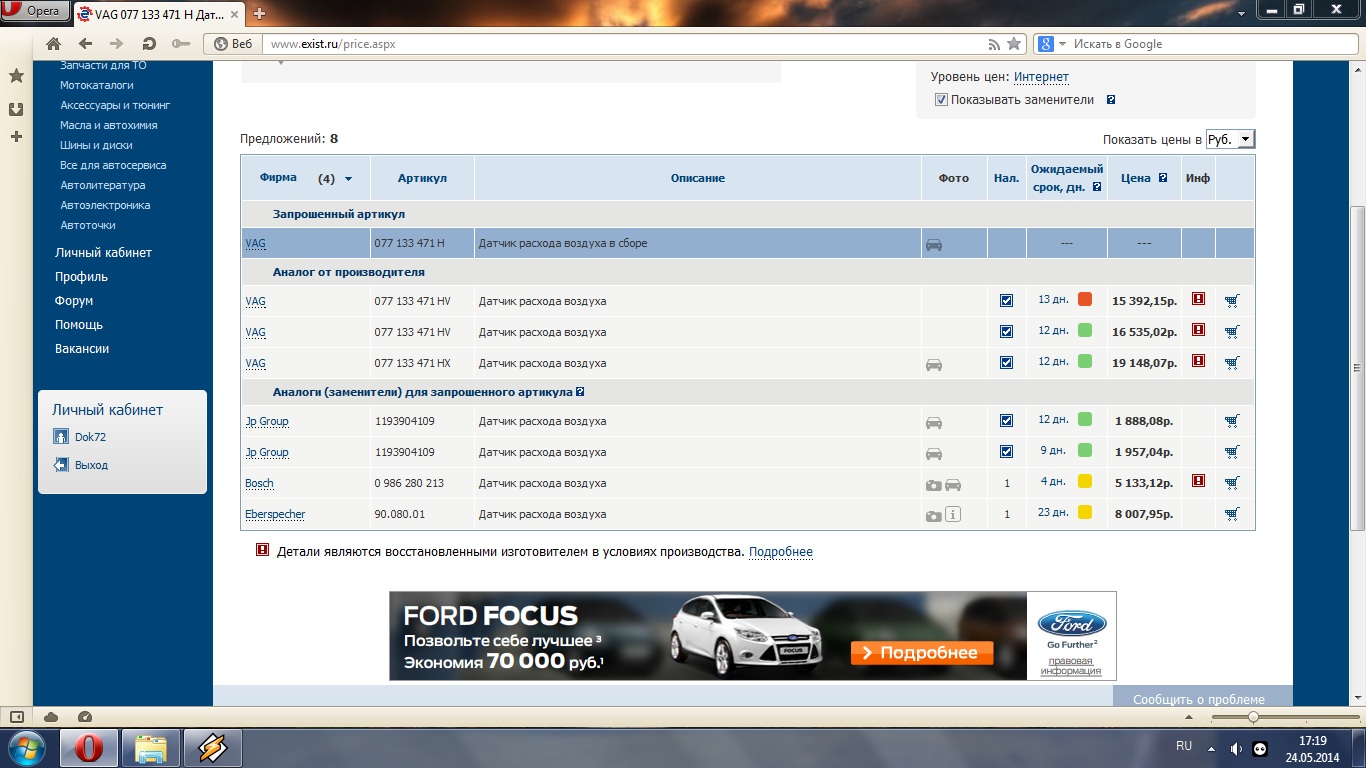Add VAG 077 133 471 HX to cart
The image size is (1366, 768).
tap(1231, 362)
